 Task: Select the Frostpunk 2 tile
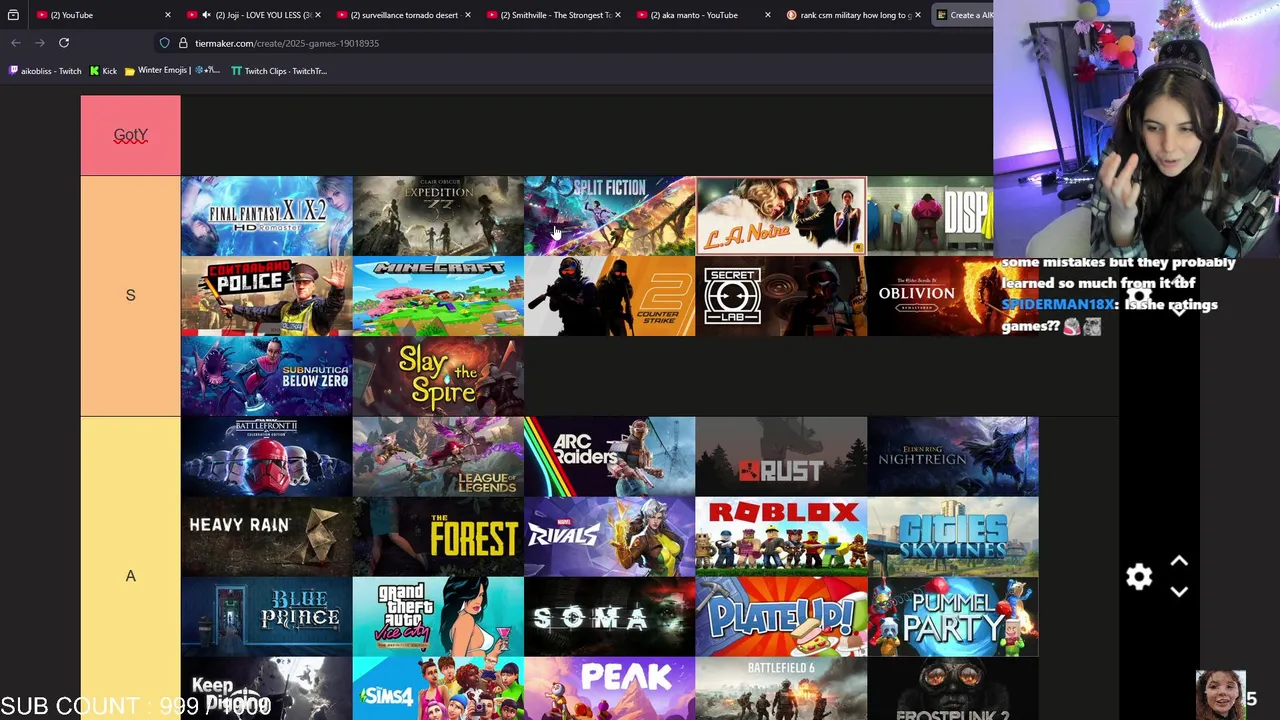pyautogui.click(x=953, y=689)
